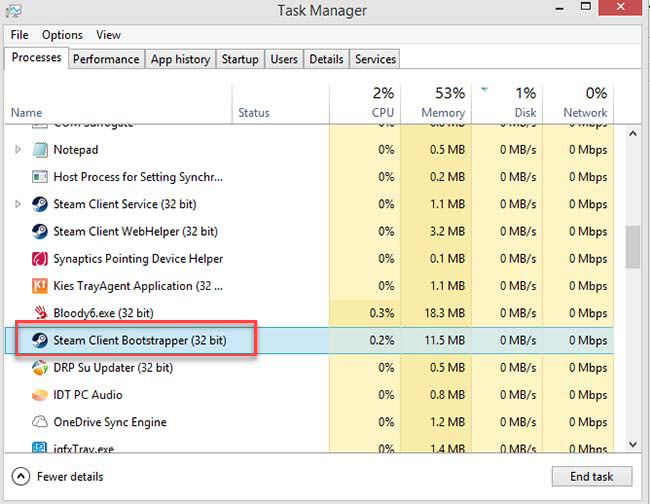This screenshot has width=650, height=504.
Task: Click the 11.5 MB memory value for Steam Bootstrapper
Action: (x=444, y=340)
